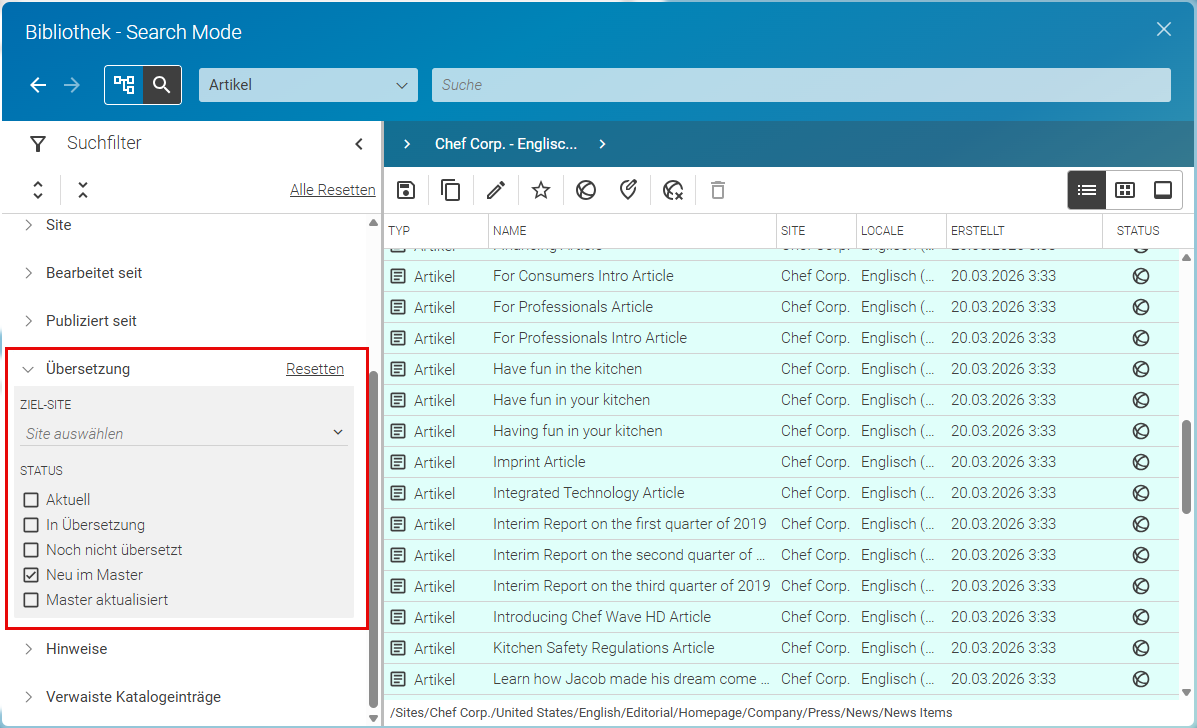This screenshot has height=728, width=1197.
Task: Click the bookmark star icon in toolbar
Action: pyautogui.click(x=541, y=190)
